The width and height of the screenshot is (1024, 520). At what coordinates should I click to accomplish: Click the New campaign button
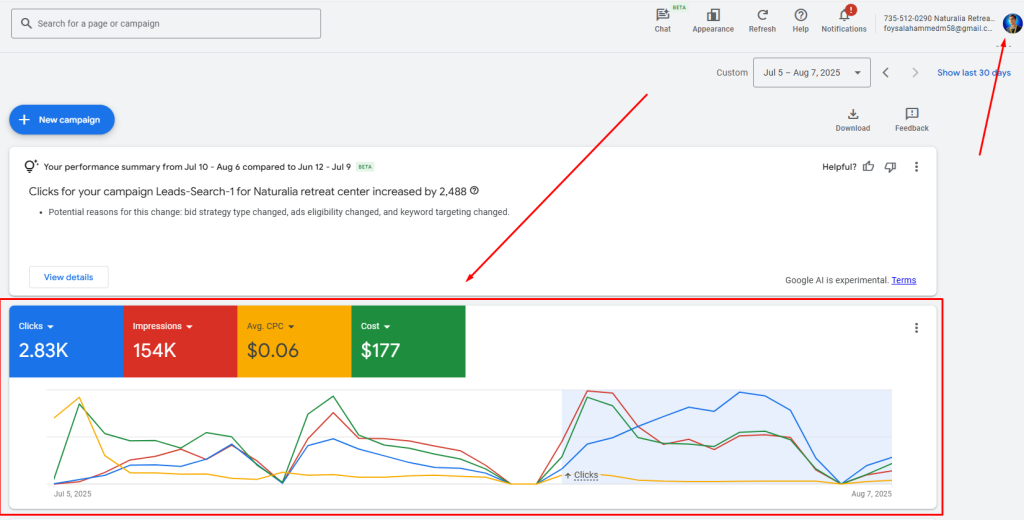(62, 120)
